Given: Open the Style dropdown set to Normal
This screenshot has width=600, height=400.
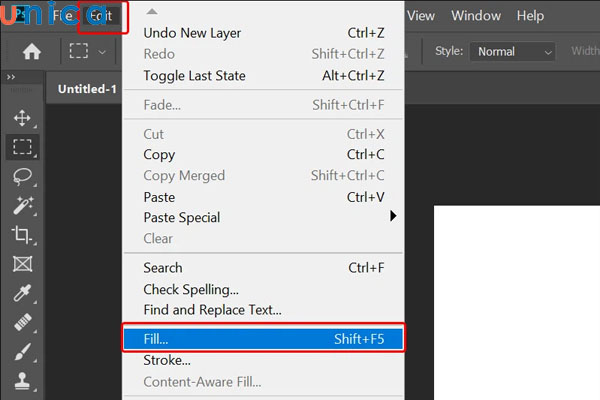Looking at the screenshot, I should pyautogui.click(x=514, y=51).
